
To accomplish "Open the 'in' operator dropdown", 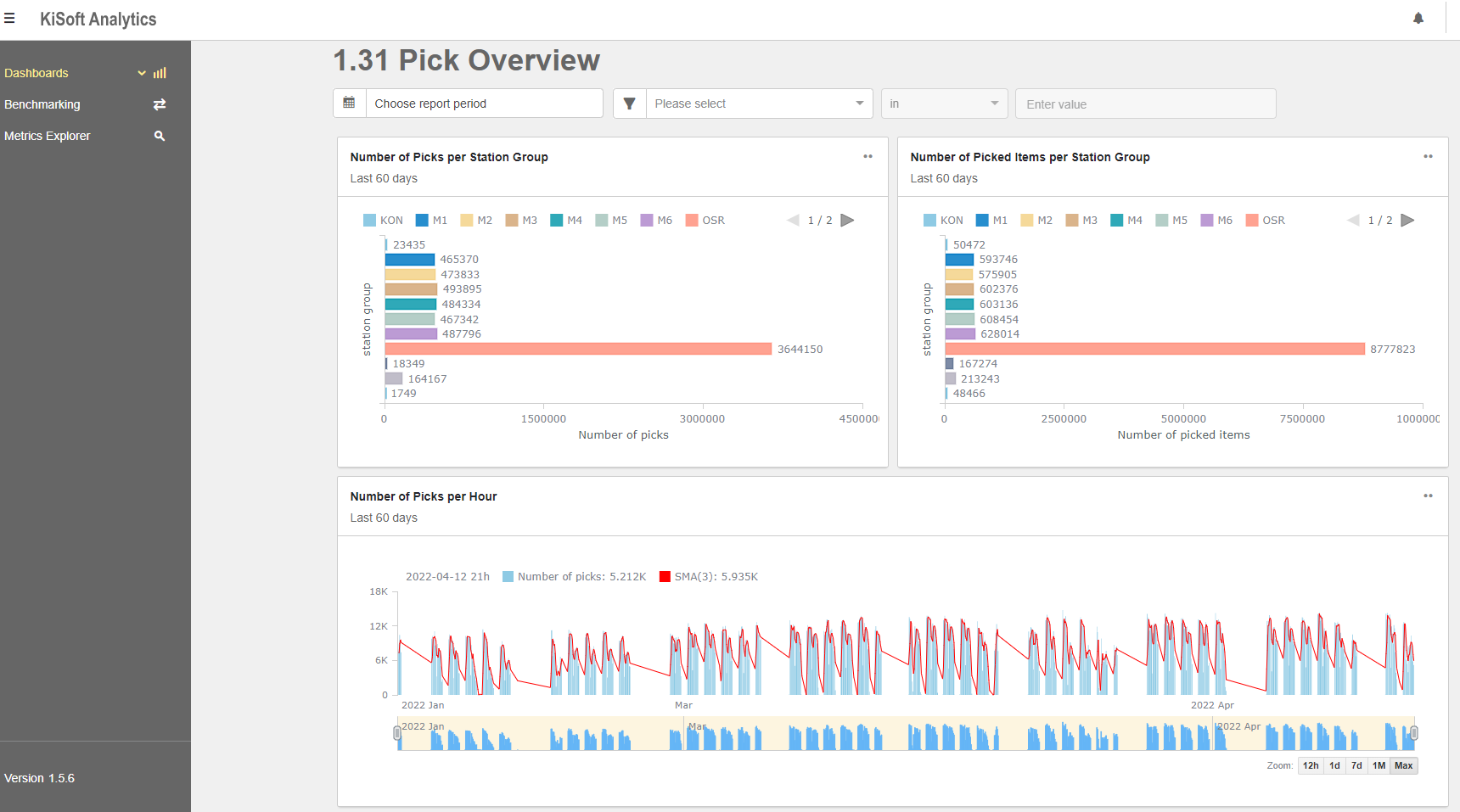I will [x=944, y=104].
